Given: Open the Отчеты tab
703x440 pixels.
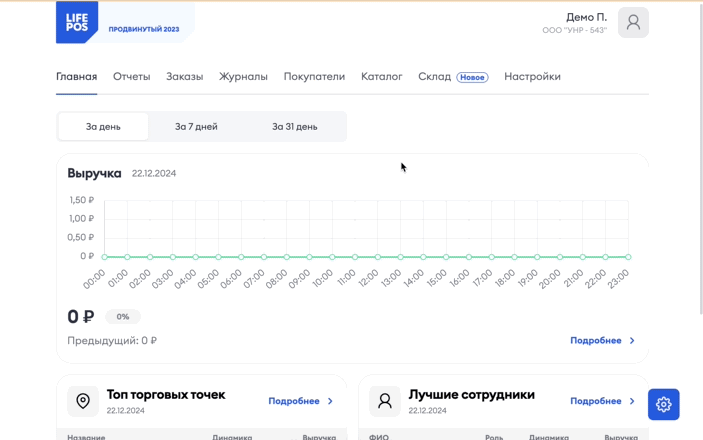Looking at the screenshot, I should [131, 77].
